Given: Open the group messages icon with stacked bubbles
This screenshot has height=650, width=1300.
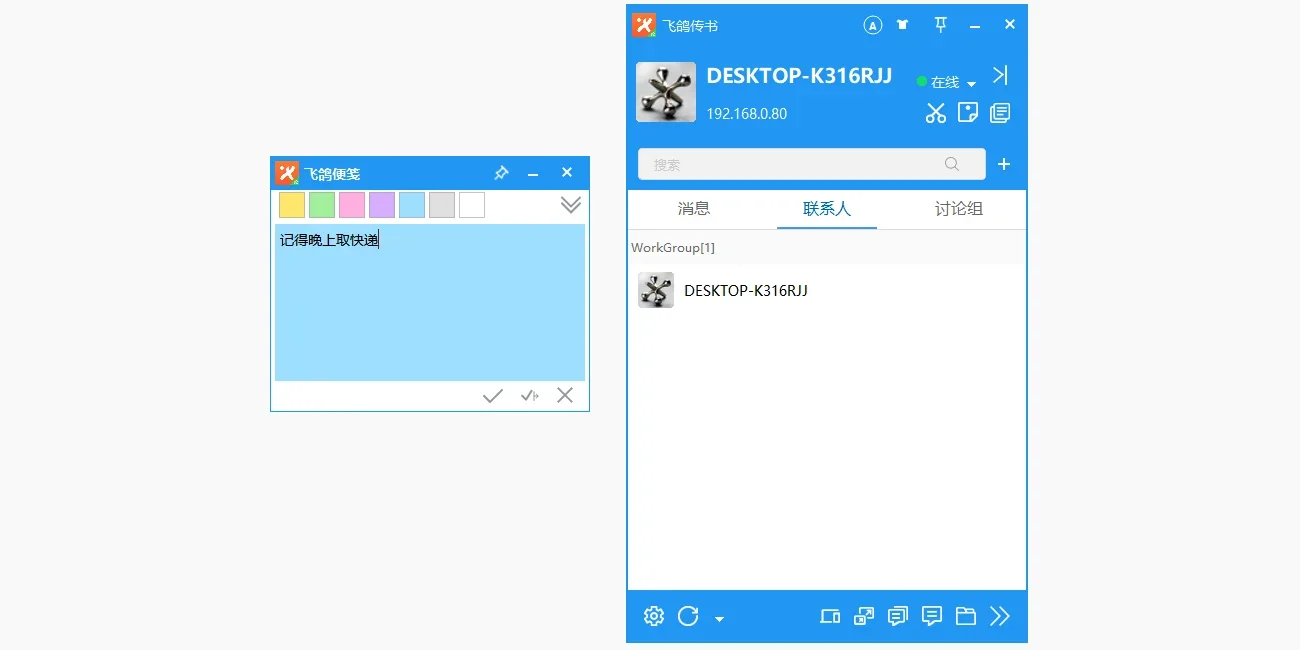Looking at the screenshot, I should 898,616.
